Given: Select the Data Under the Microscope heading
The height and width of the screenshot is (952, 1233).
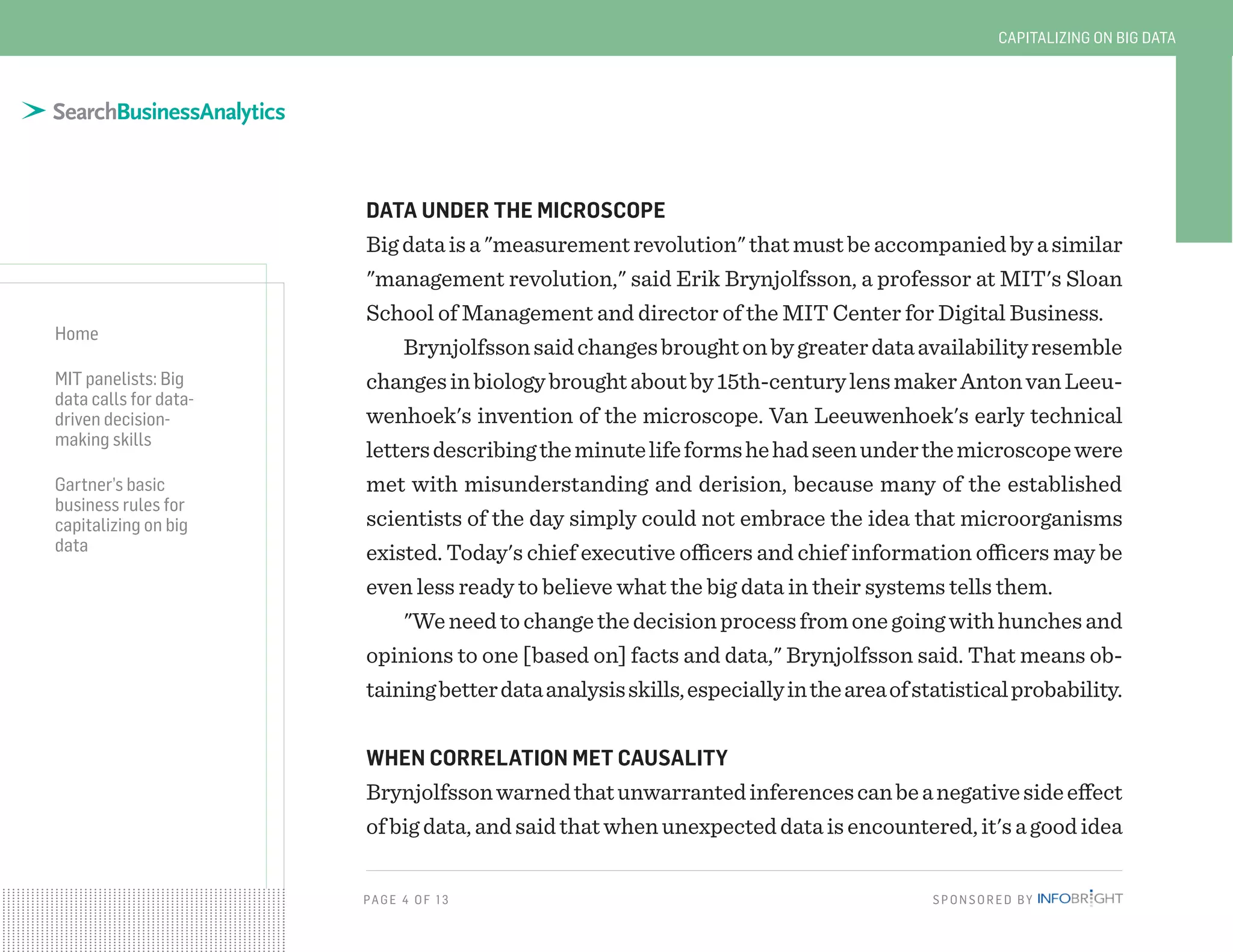Looking at the screenshot, I should pyautogui.click(x=515, y=211).
